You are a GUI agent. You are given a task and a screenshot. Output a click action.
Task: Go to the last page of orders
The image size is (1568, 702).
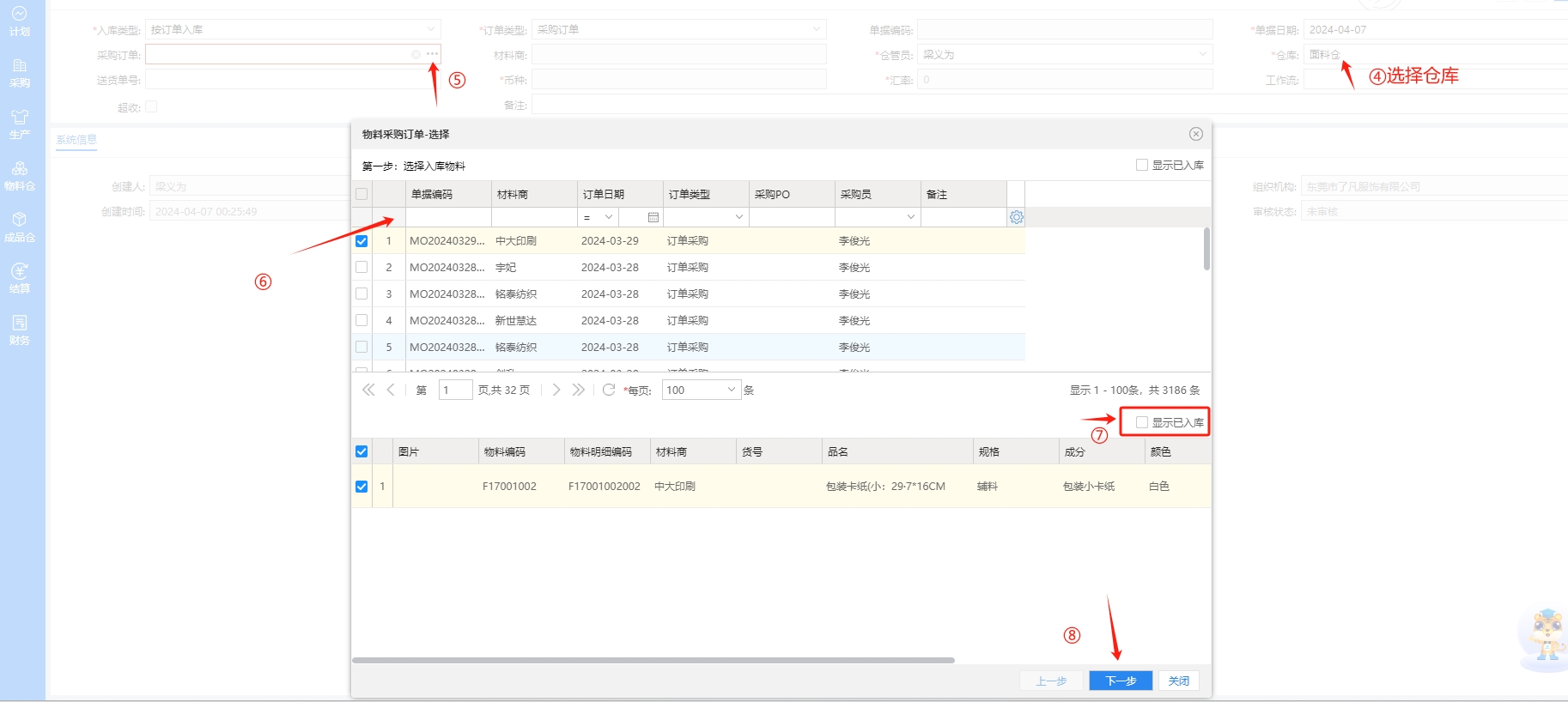click(579, 390)
